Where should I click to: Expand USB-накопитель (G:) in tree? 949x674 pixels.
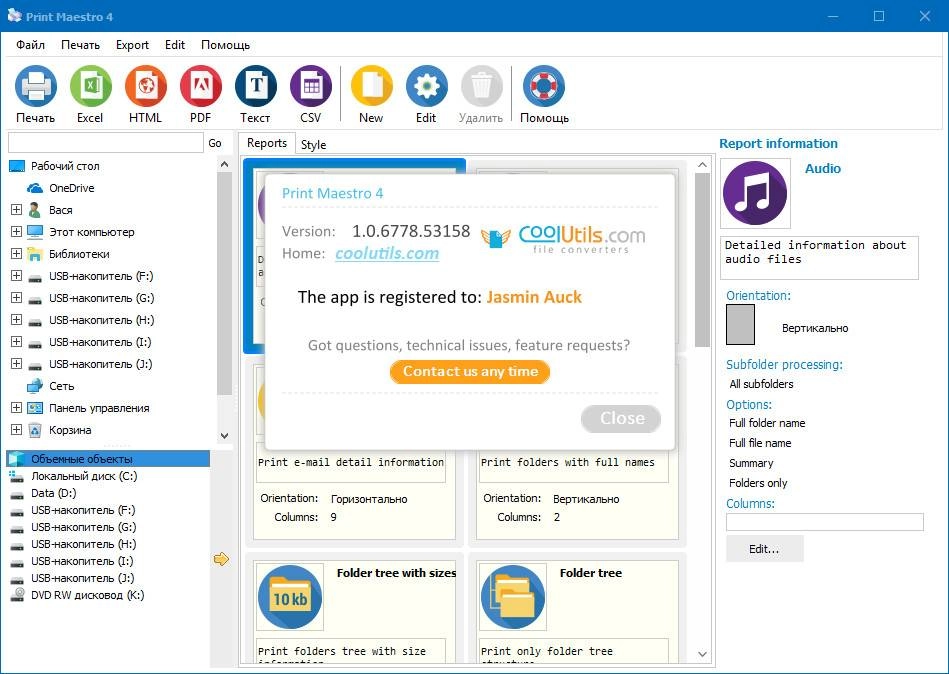(16, 298)
